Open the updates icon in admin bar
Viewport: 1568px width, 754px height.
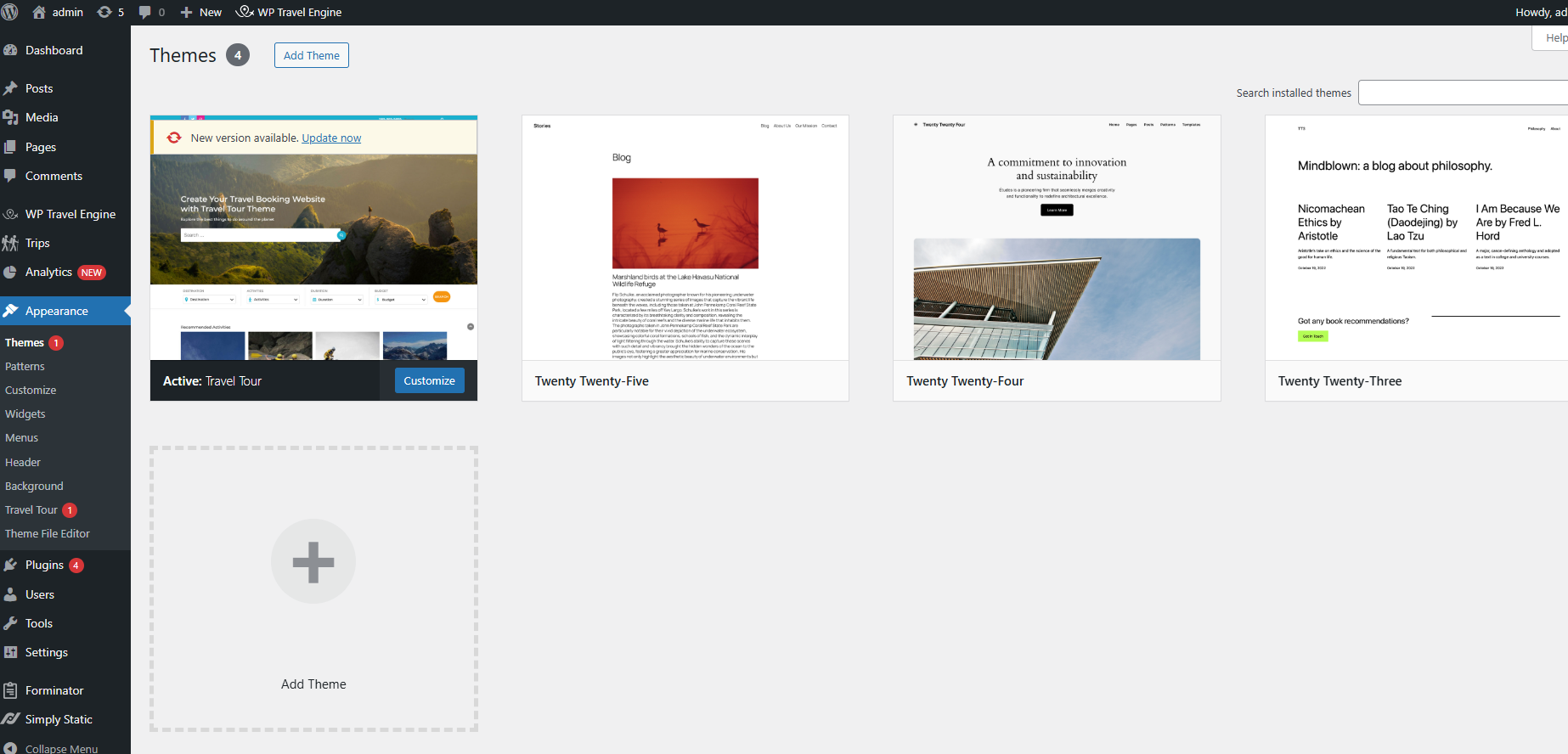tap(104, 12)
